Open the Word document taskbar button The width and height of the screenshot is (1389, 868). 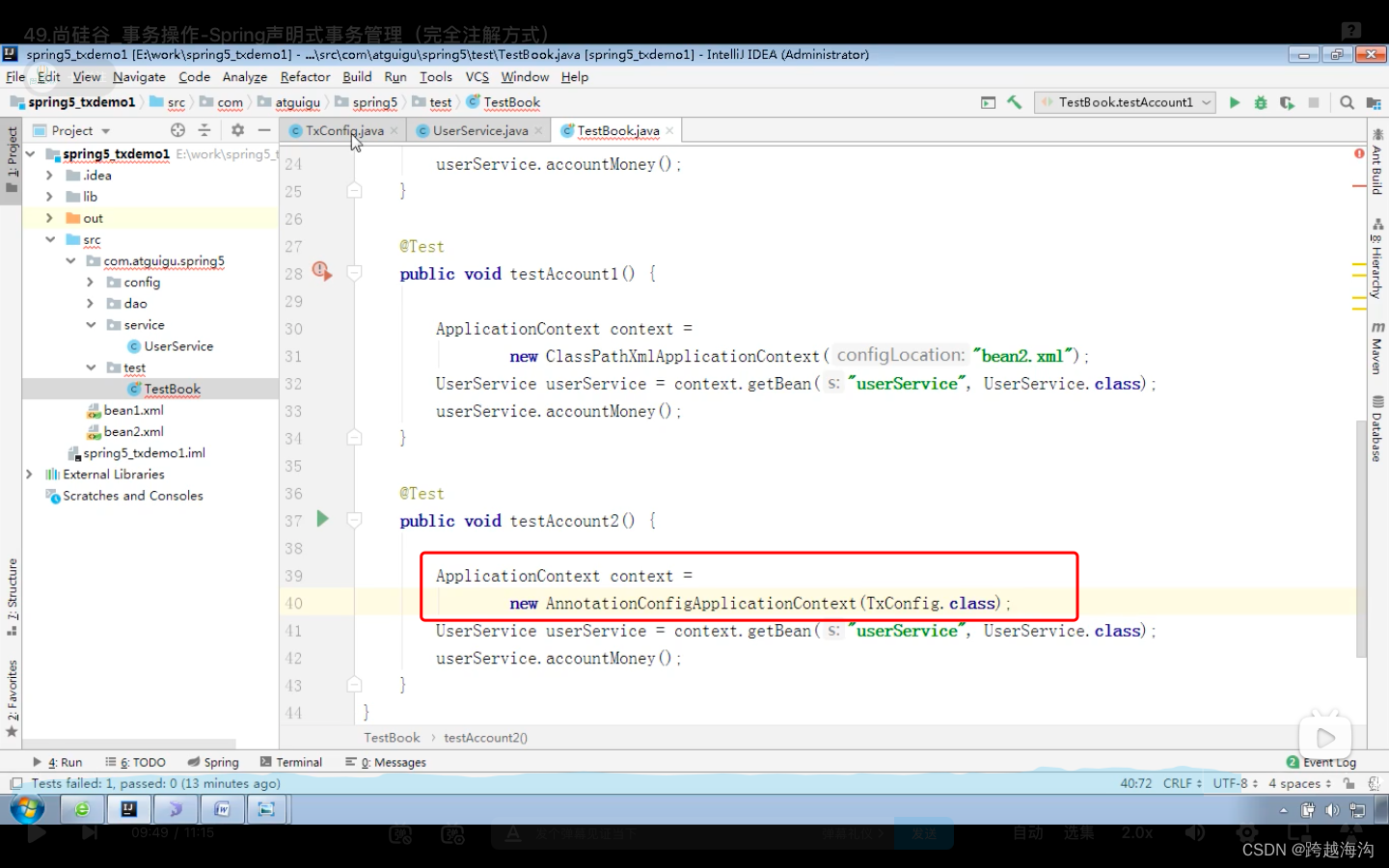coord(222,809)
